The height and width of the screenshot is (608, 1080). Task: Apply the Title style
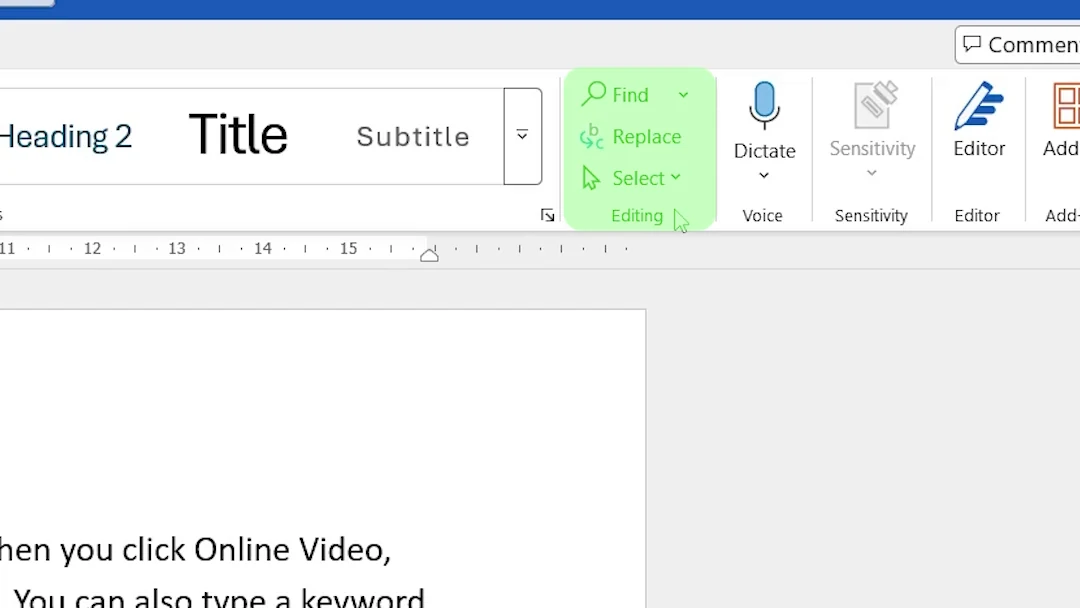(238, 134)
